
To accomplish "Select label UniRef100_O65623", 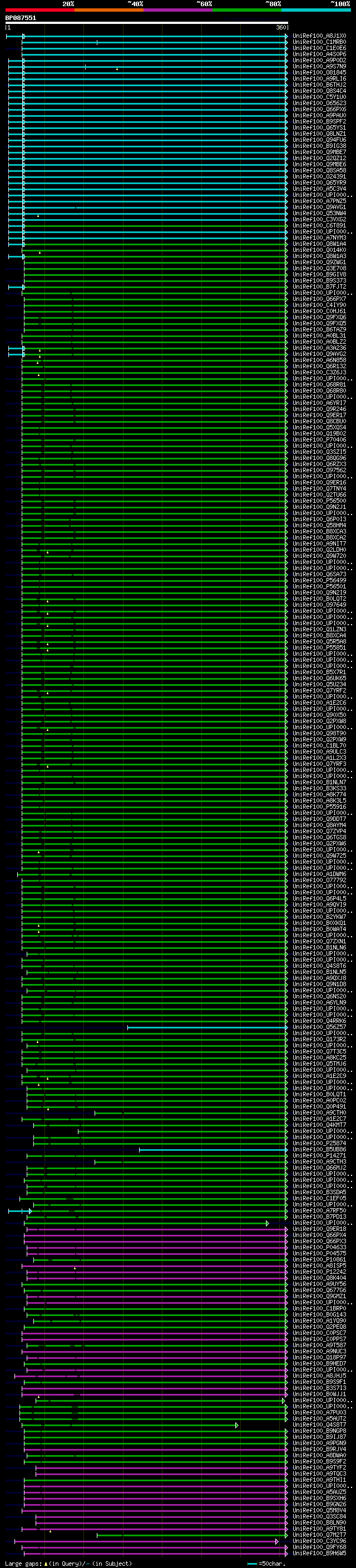I will point(319,103).
